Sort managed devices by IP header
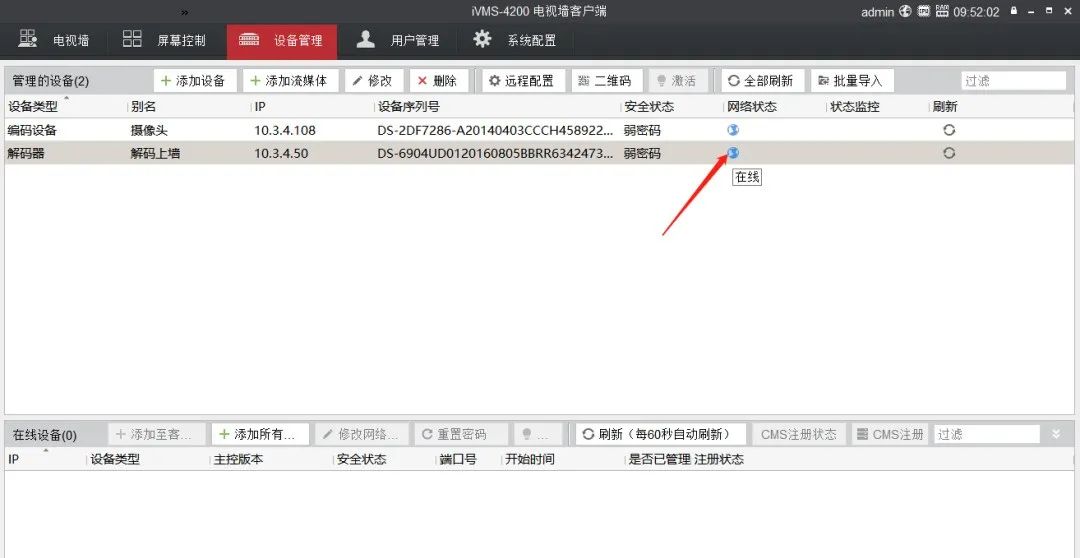The image size is (1080, 558). click(260, 107)
